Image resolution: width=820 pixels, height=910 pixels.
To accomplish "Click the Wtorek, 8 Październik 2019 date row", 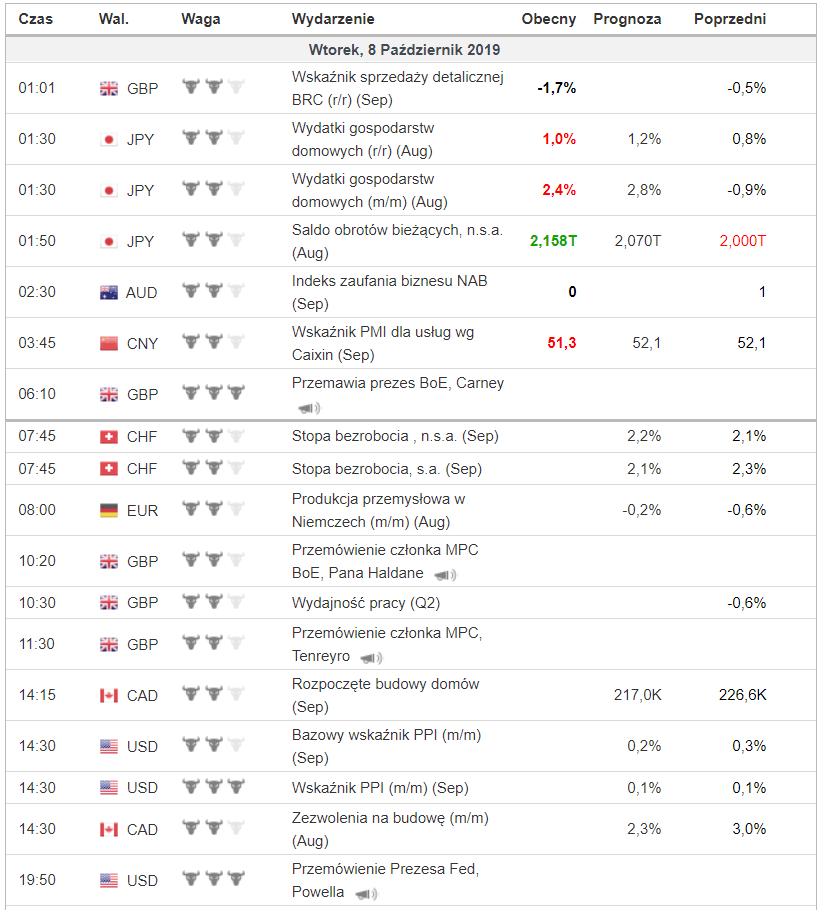I will (x=404, y=50).
